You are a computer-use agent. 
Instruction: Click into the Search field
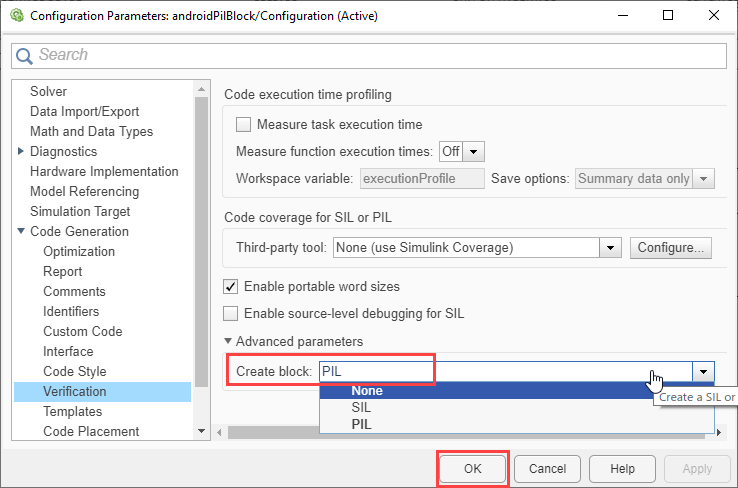[370, 55]
